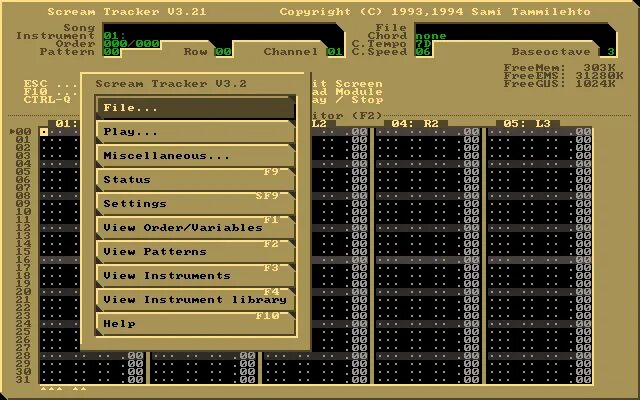Click the C.Tempo 7D value
The height and width of the screenshot is (400, 640).
coord(423,44)
